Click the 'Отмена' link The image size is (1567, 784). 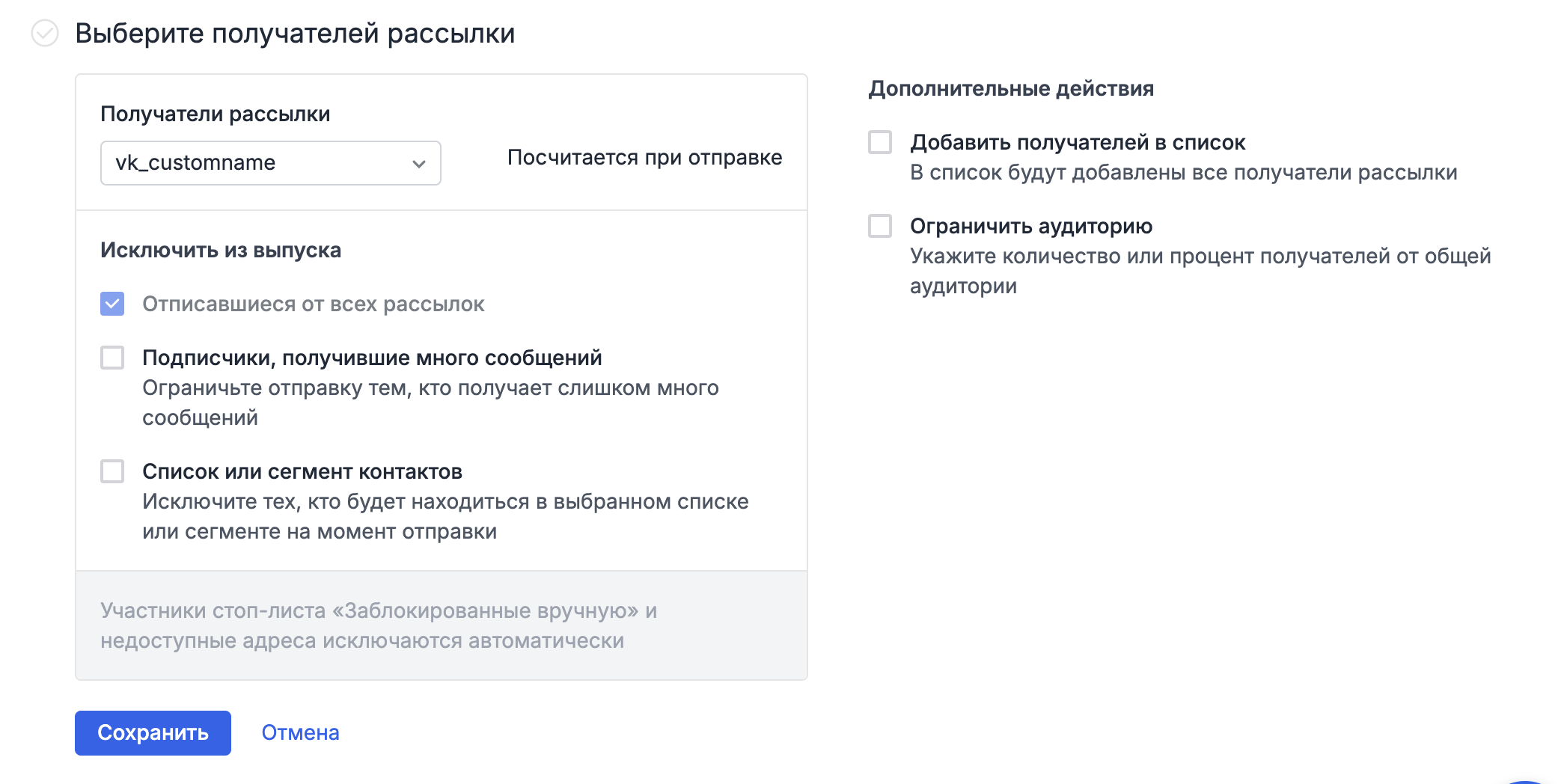point(300,733)
